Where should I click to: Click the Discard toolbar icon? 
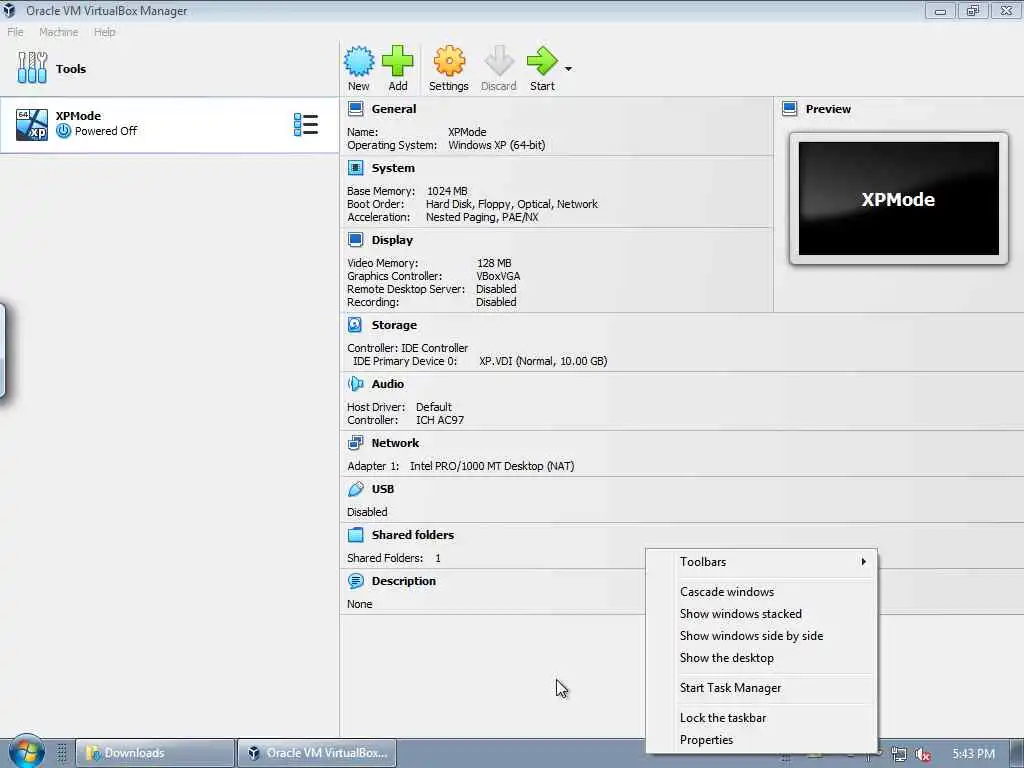pyautogui.click(x=499, y=61)
